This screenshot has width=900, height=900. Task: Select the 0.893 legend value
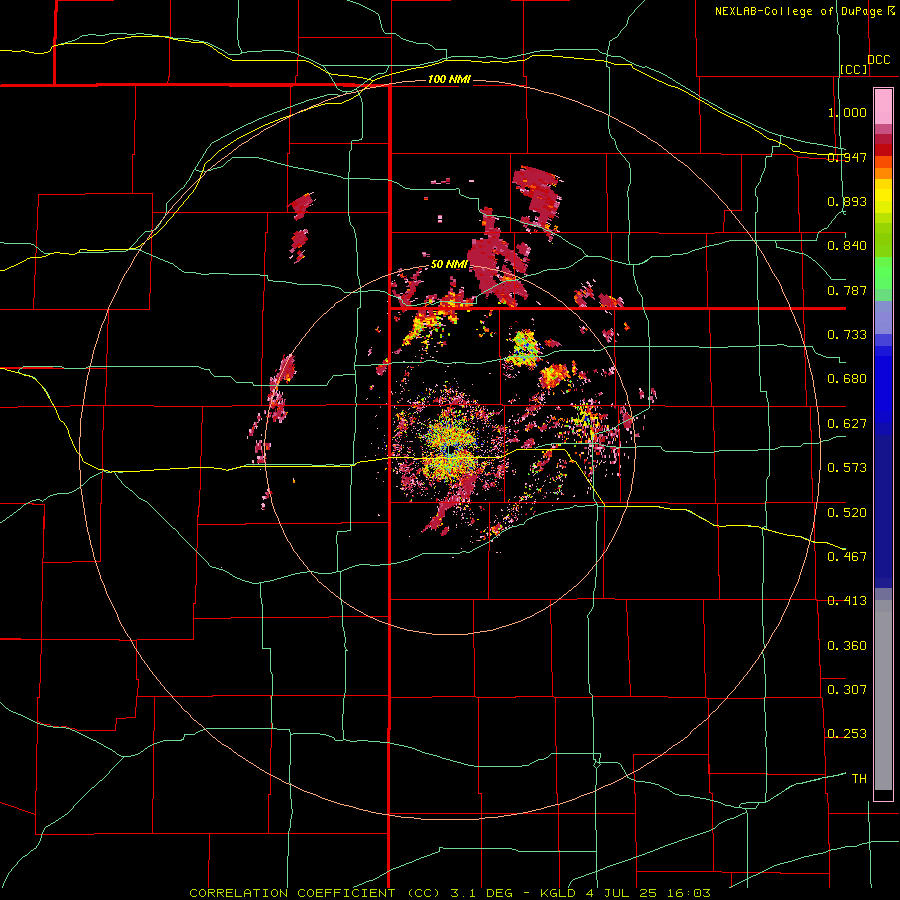click(x=847, y=201)
